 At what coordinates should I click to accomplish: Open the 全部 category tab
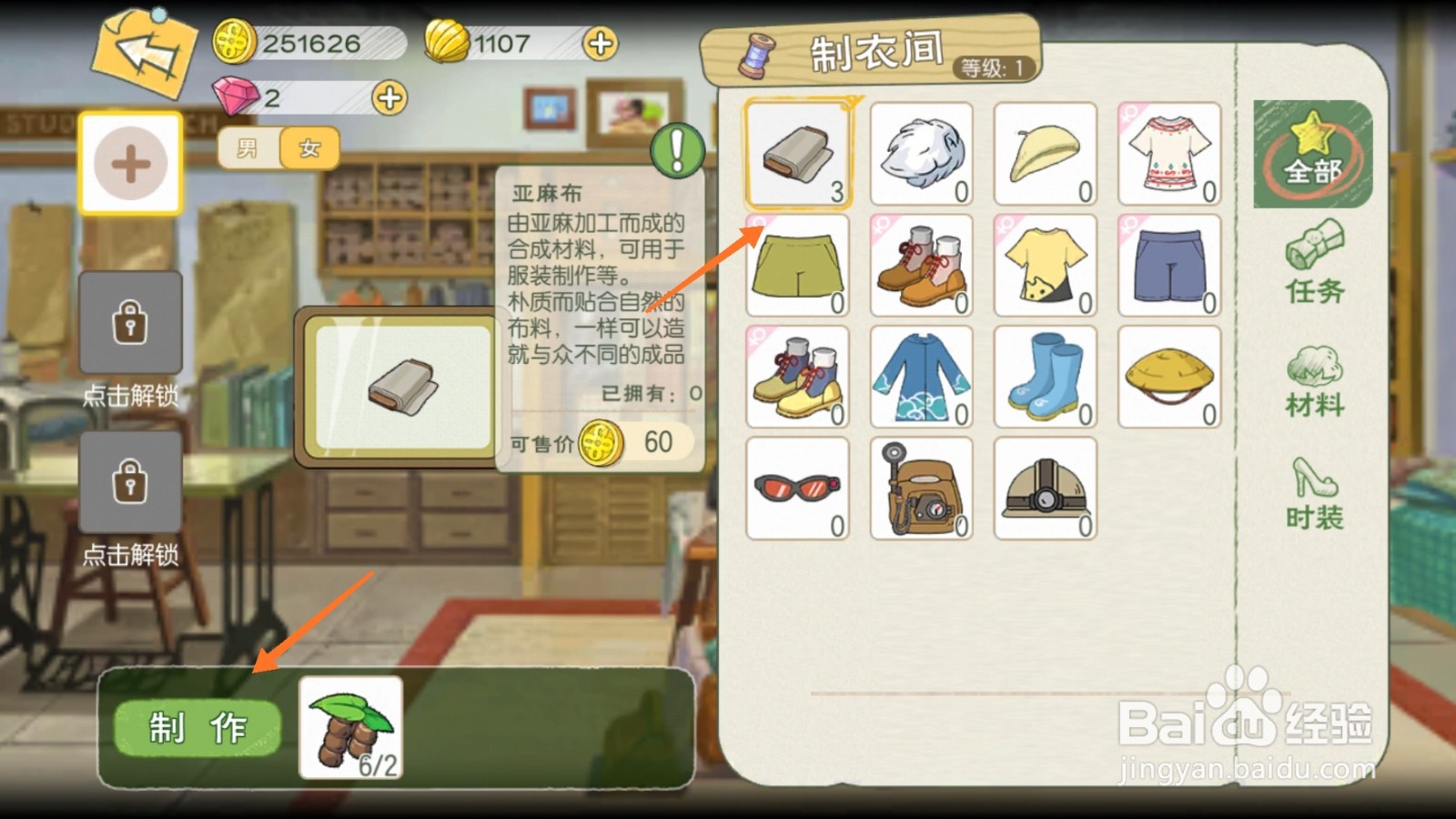1312,154
